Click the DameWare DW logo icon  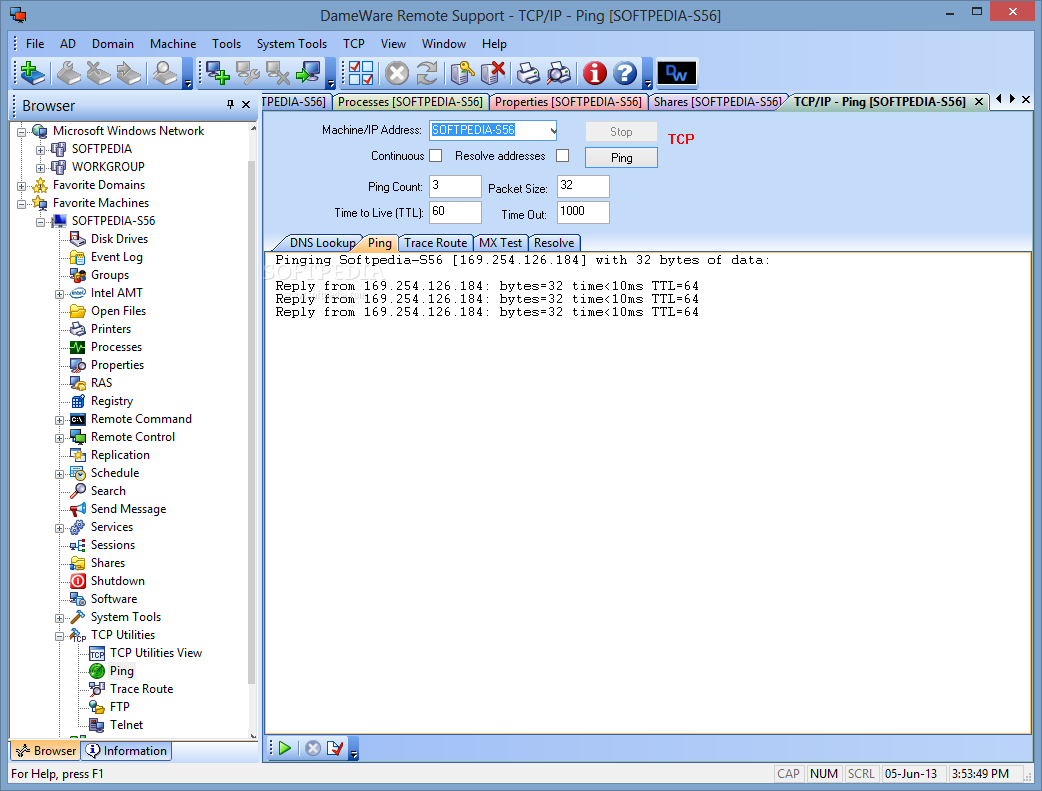[x=677, y=73]
